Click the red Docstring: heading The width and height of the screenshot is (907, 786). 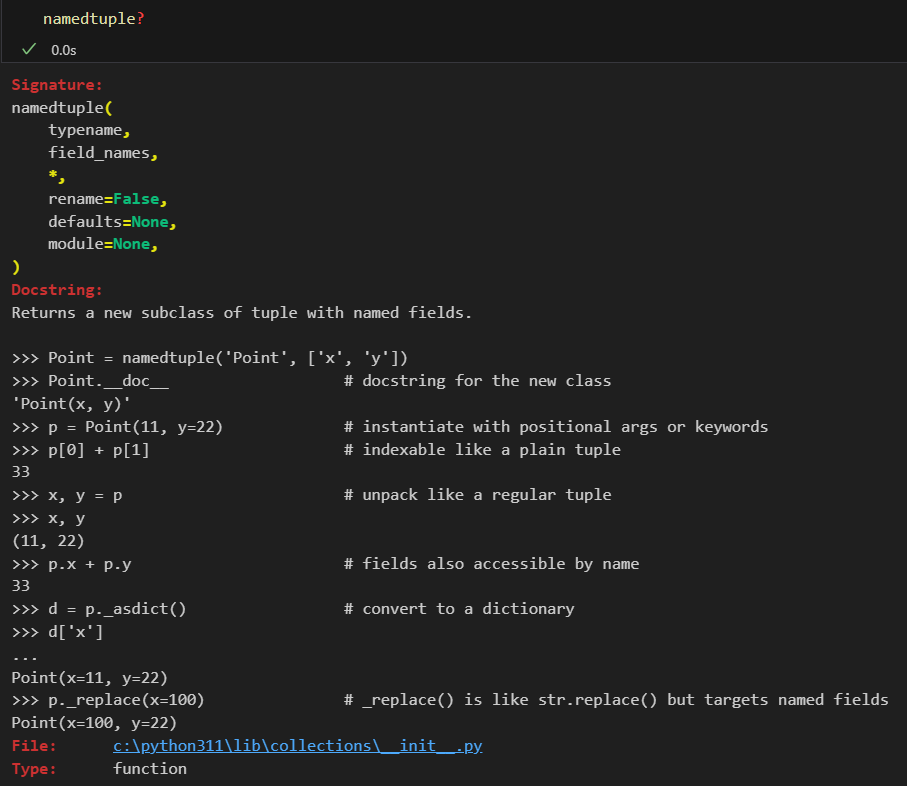[x=57, y=290]
